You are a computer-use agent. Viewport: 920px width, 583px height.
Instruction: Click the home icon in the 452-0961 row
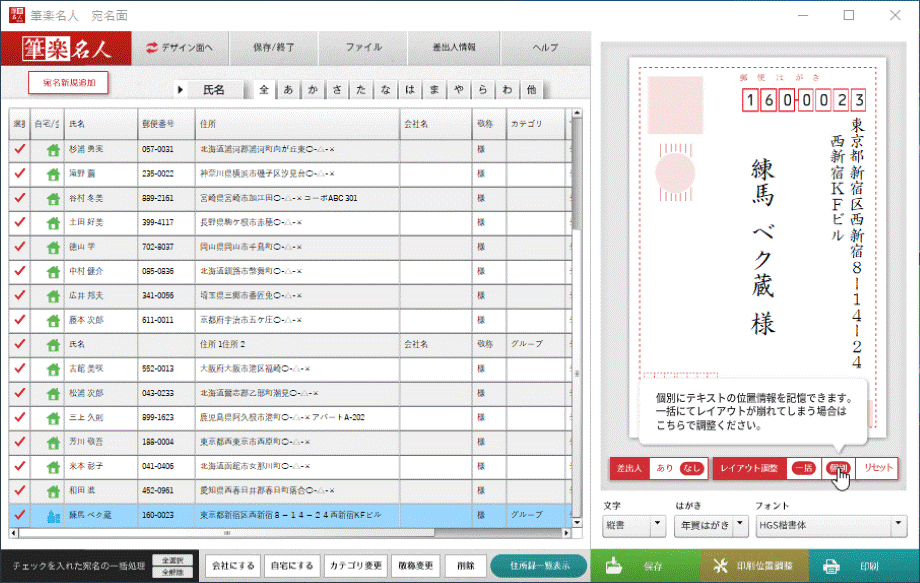53,492
